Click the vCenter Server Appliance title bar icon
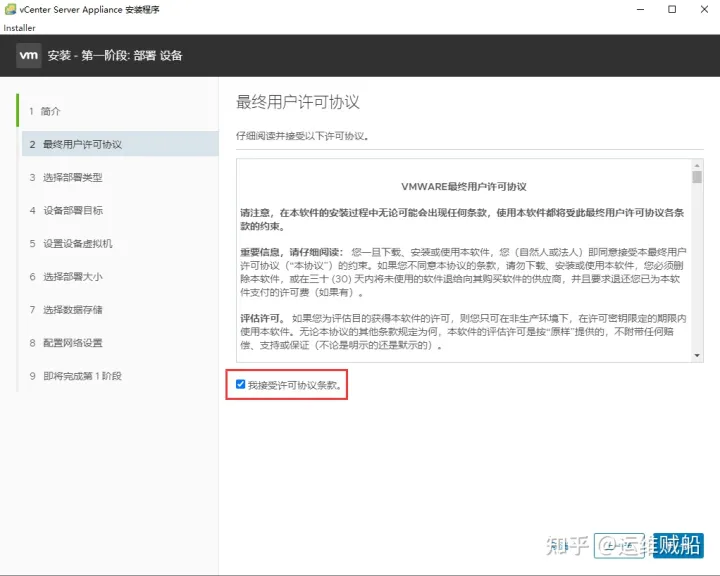The image size is (720, 576). pos(10,9)
